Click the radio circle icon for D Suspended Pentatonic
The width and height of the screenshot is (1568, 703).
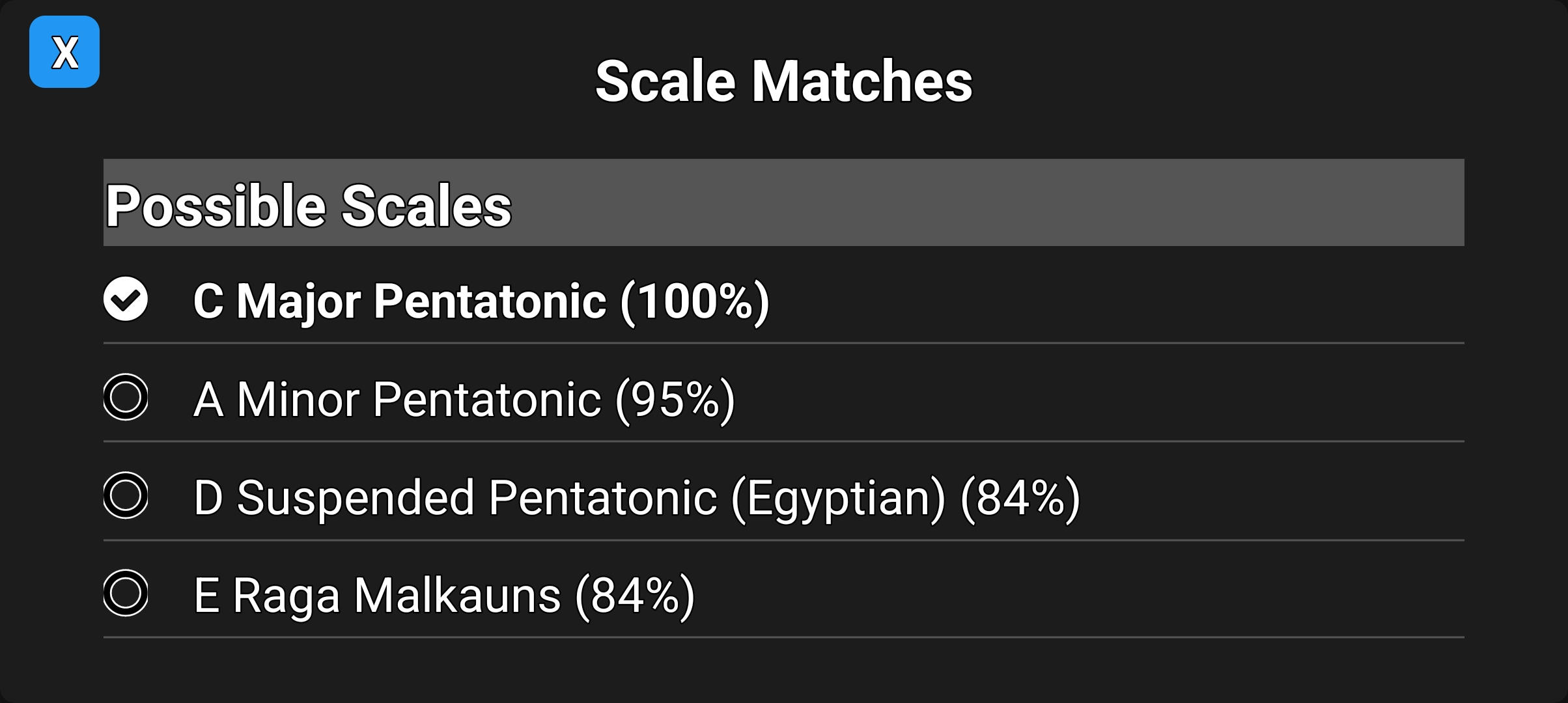[126, 496]
